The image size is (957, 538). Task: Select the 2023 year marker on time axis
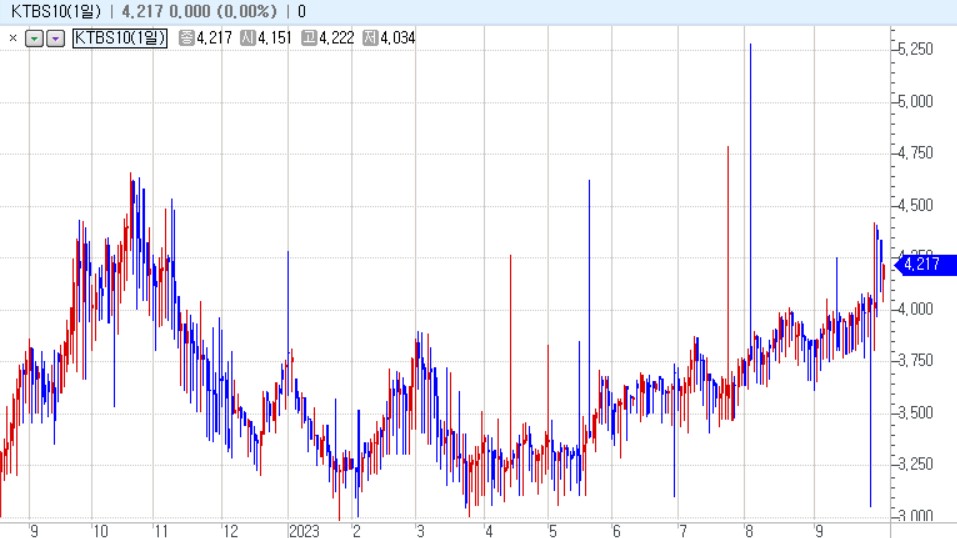click(304, 530)
